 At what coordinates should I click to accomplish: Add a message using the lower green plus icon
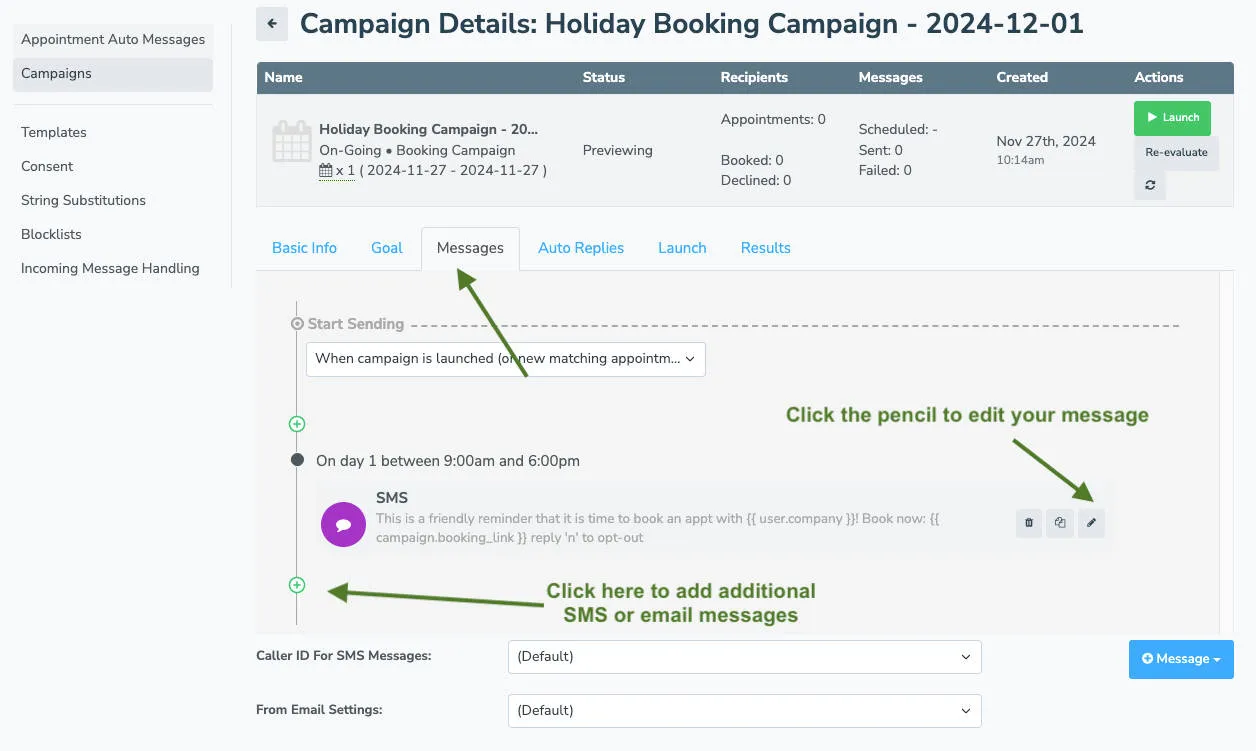tap(296, 585)
